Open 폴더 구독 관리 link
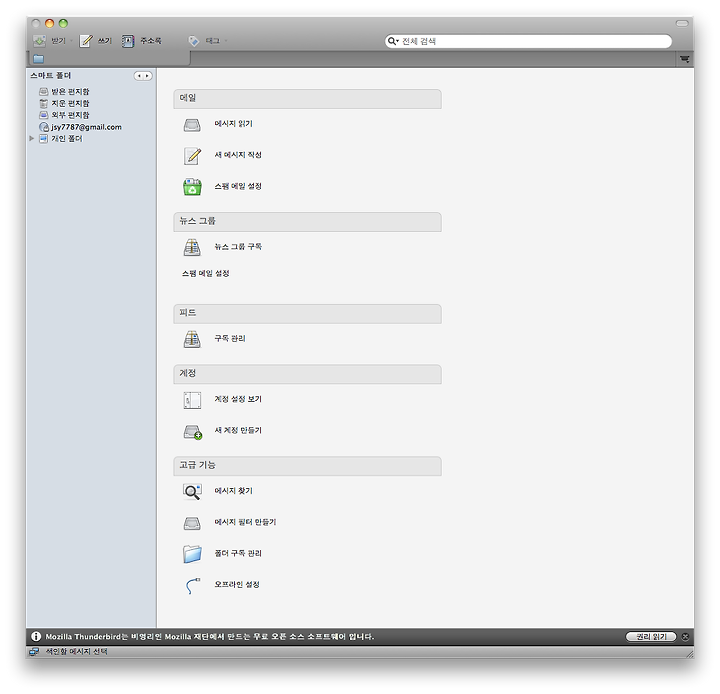Screen dimensions: 720x694 tap(238, 553)
